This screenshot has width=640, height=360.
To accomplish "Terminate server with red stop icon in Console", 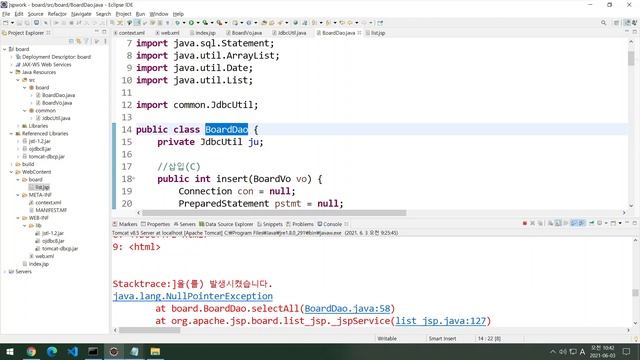I will pyautogui.click(x=524, y=223).
